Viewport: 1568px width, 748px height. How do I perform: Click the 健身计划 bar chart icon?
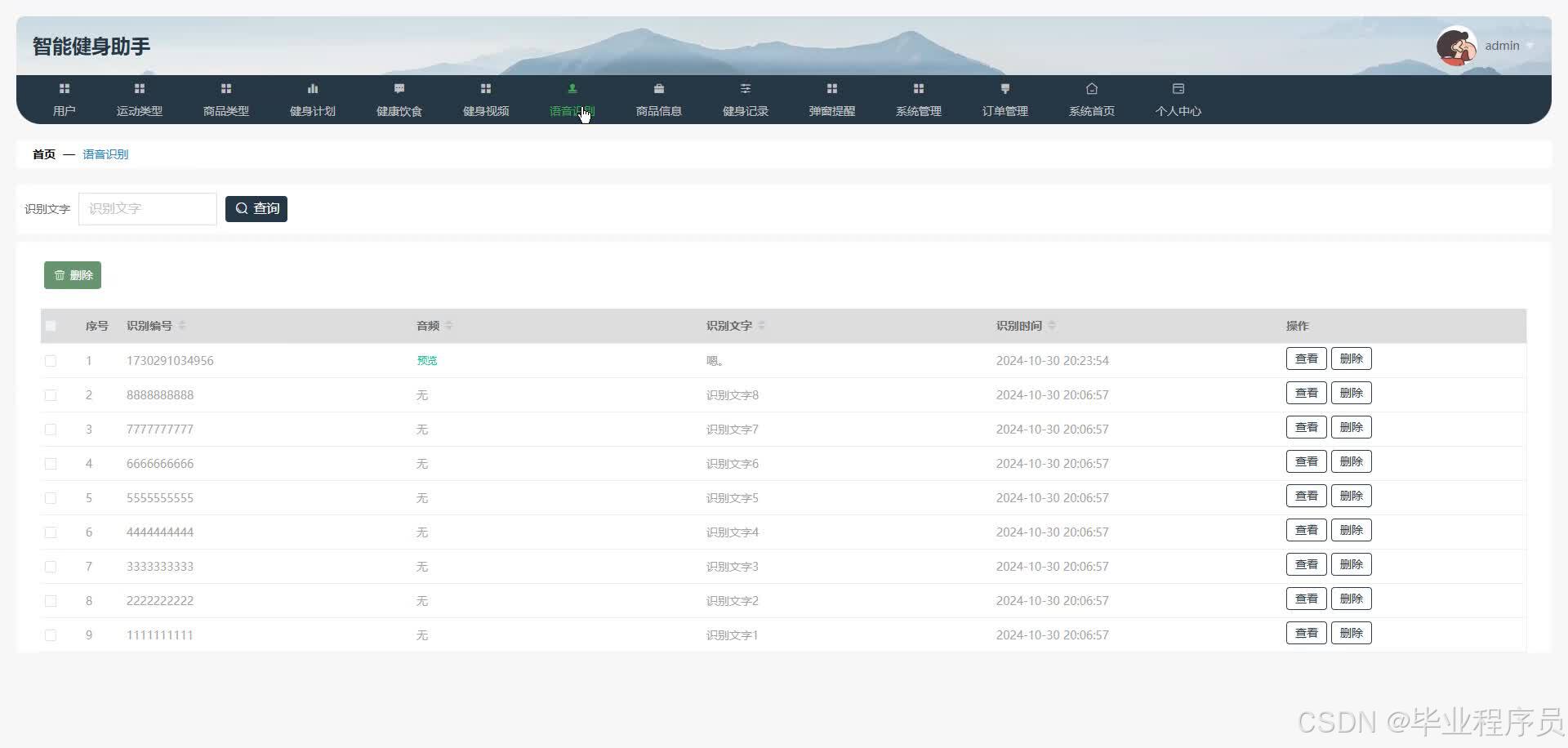pos(313,88)
